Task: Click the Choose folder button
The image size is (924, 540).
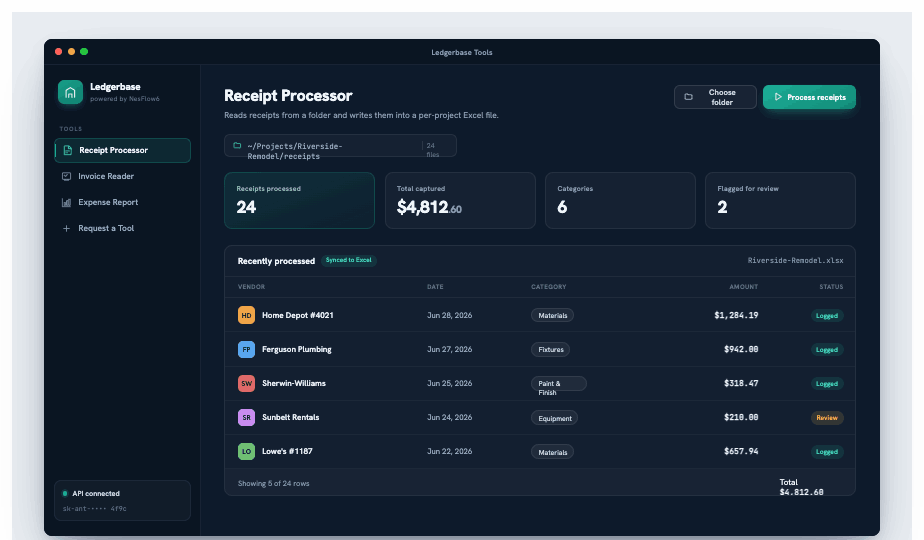Action: tap(715, 97)
